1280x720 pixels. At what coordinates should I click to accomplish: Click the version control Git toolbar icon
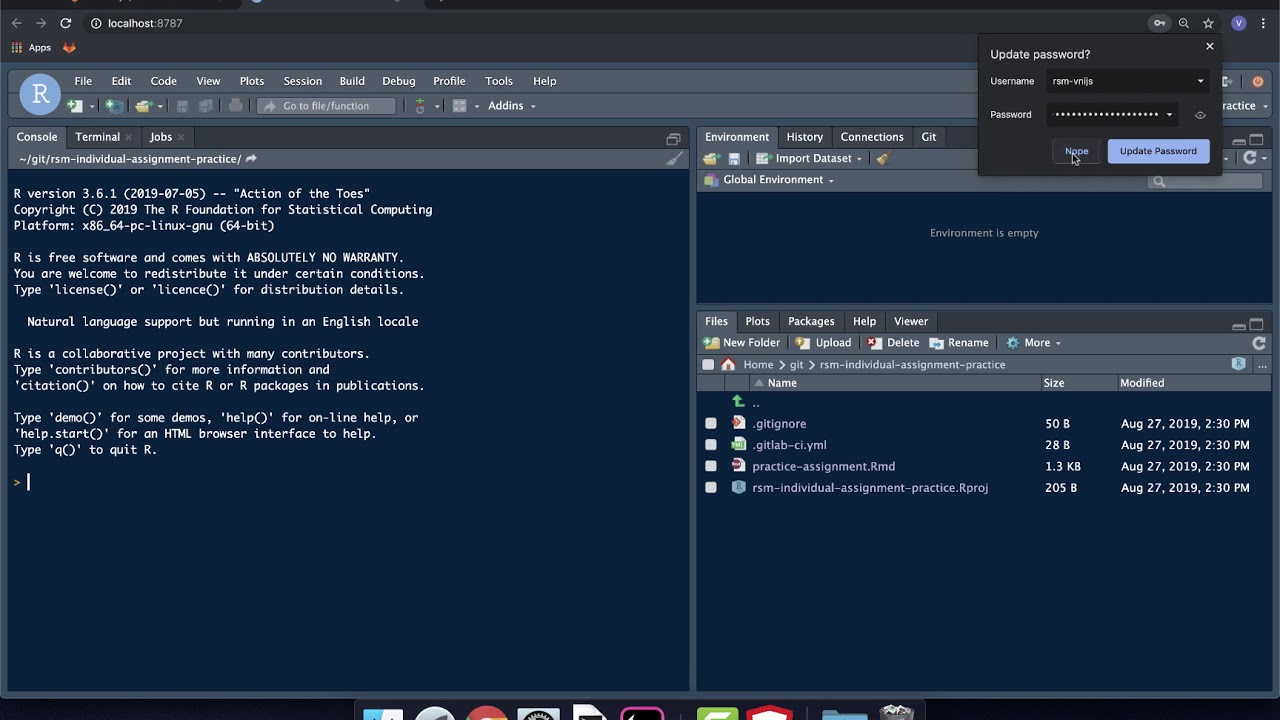(x=420, y=106)
